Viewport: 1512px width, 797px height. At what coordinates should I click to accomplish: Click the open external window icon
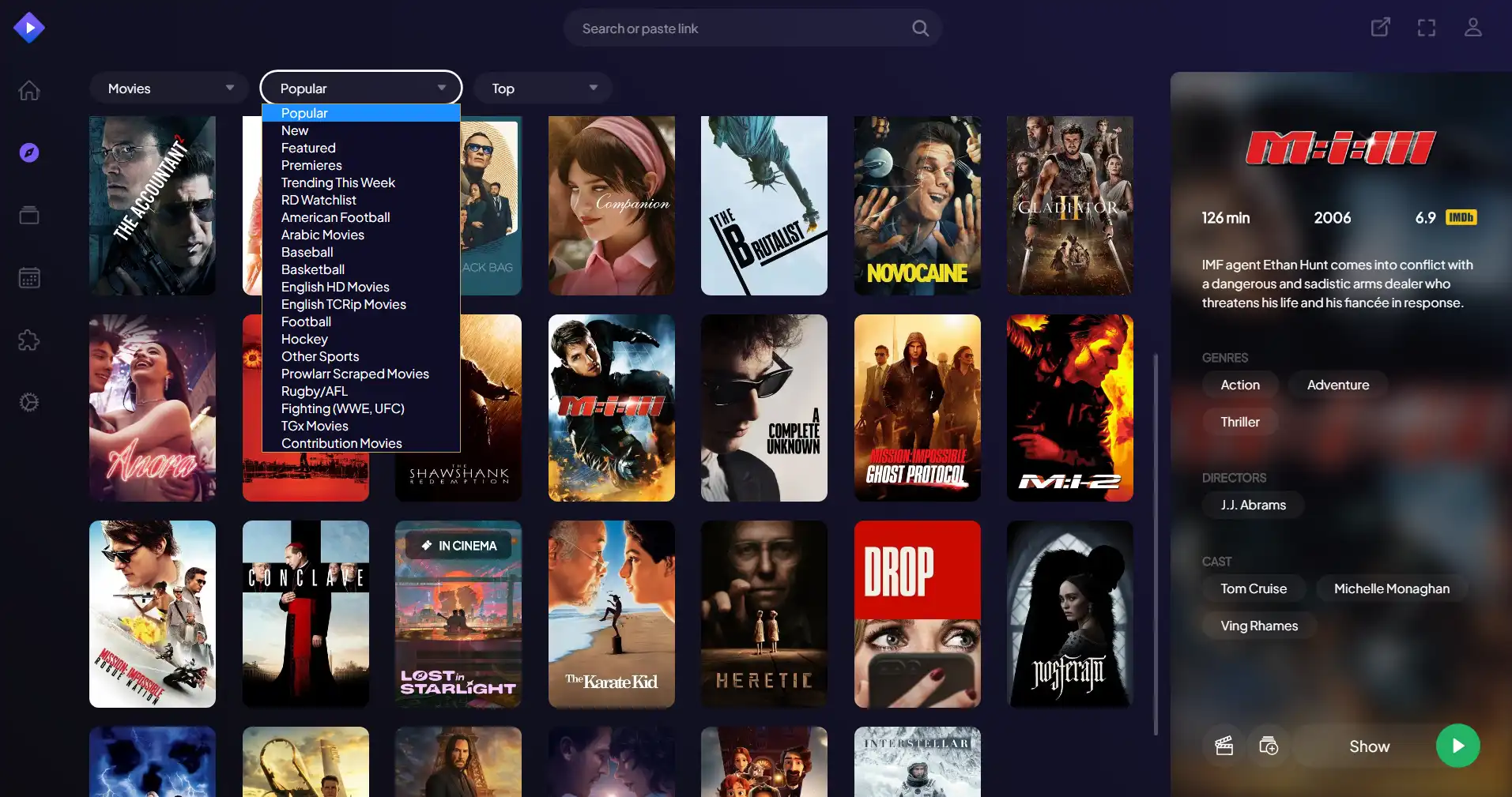tap(1380, 28)
